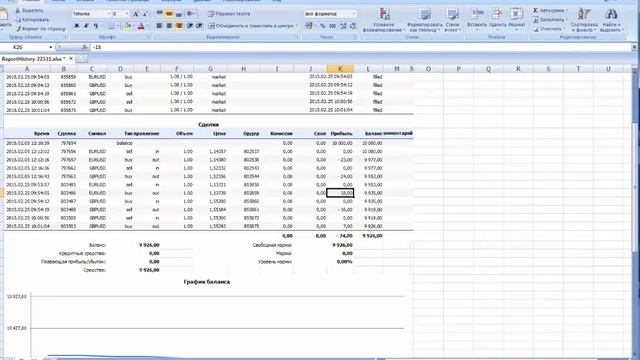Viewport: 640px width, 360px height.
Task: Increase the cell indent
Action: pyautogui.click(x=200, y=26)
